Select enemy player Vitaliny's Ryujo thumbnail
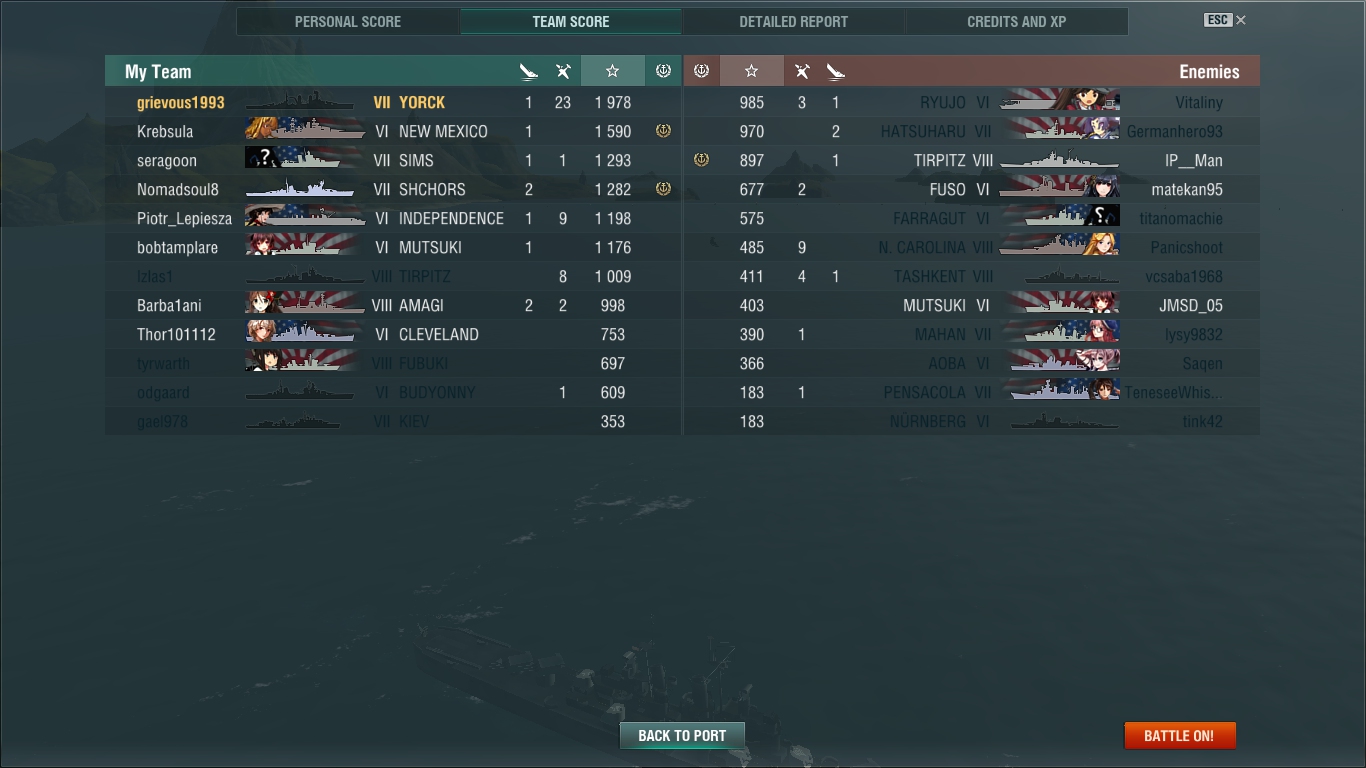Image resolution: width=1366 pixels, height=768 pixels. [x=1060, y=102]
